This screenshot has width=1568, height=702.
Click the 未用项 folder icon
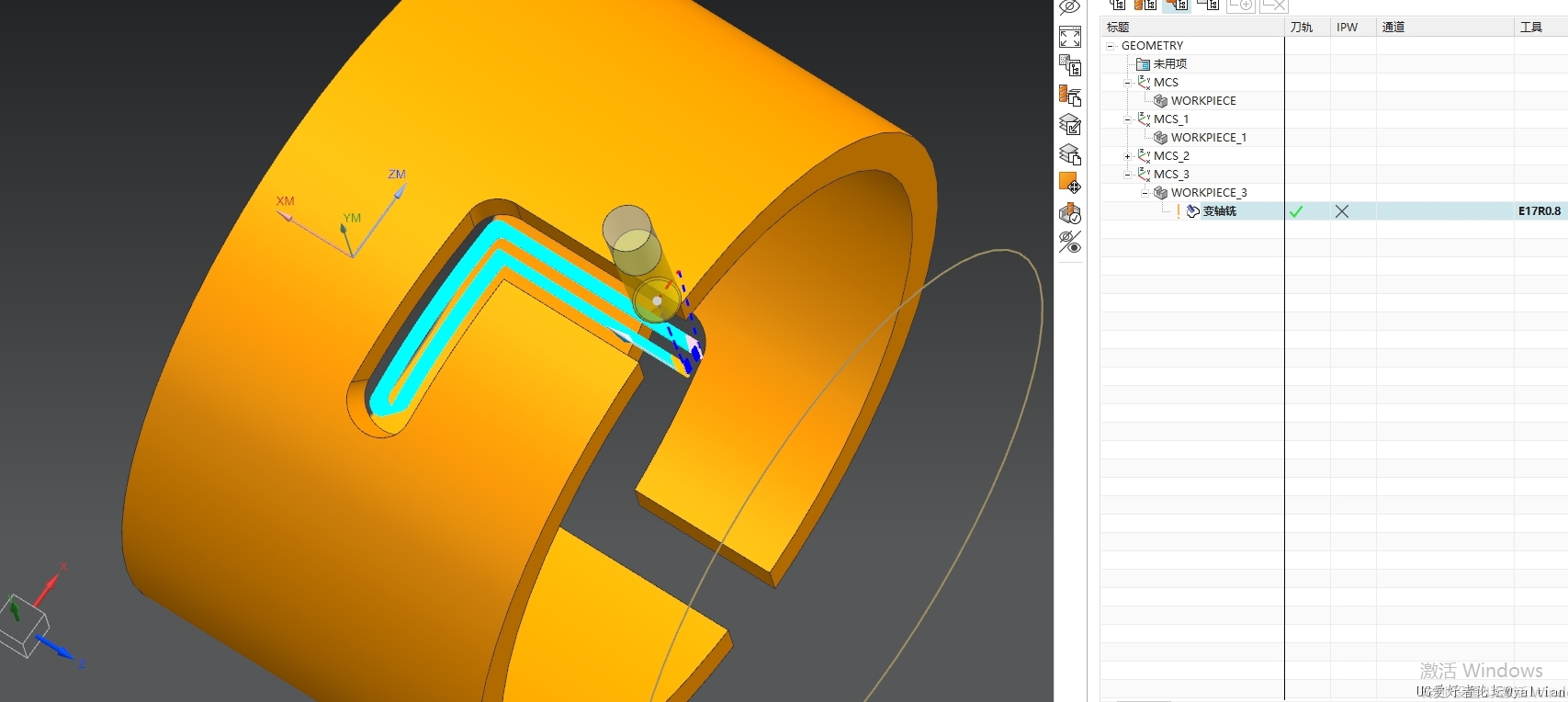[1144, 64]
